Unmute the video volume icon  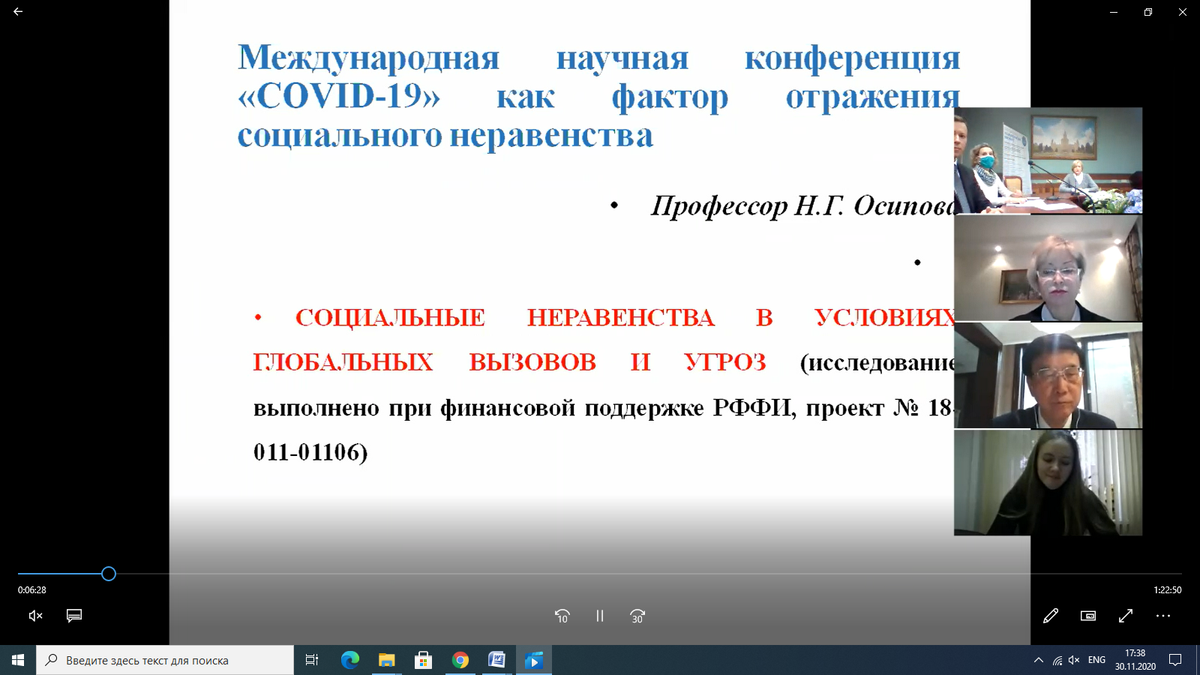35,615
